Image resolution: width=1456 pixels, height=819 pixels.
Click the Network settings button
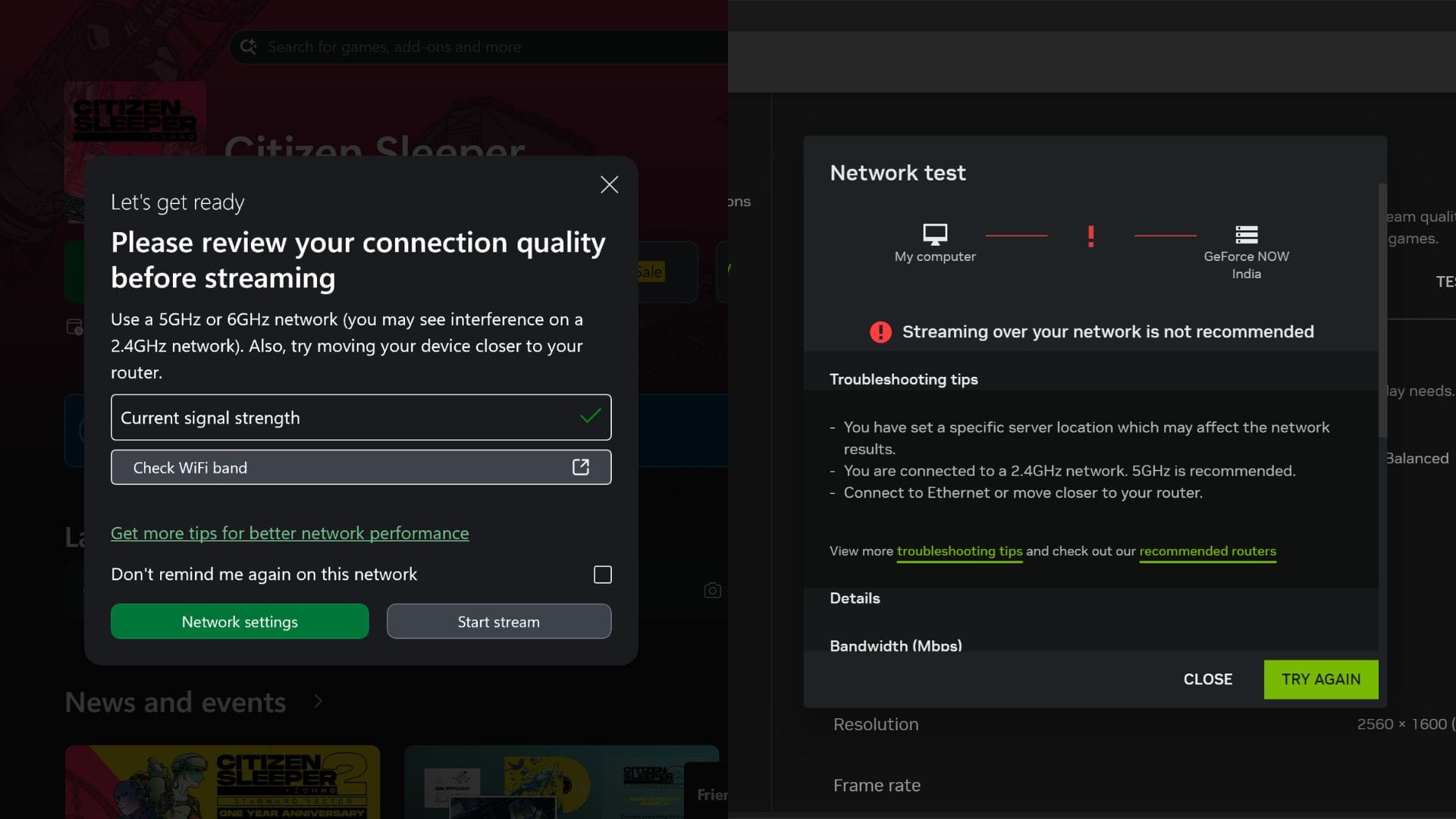[x=240, y=621]
